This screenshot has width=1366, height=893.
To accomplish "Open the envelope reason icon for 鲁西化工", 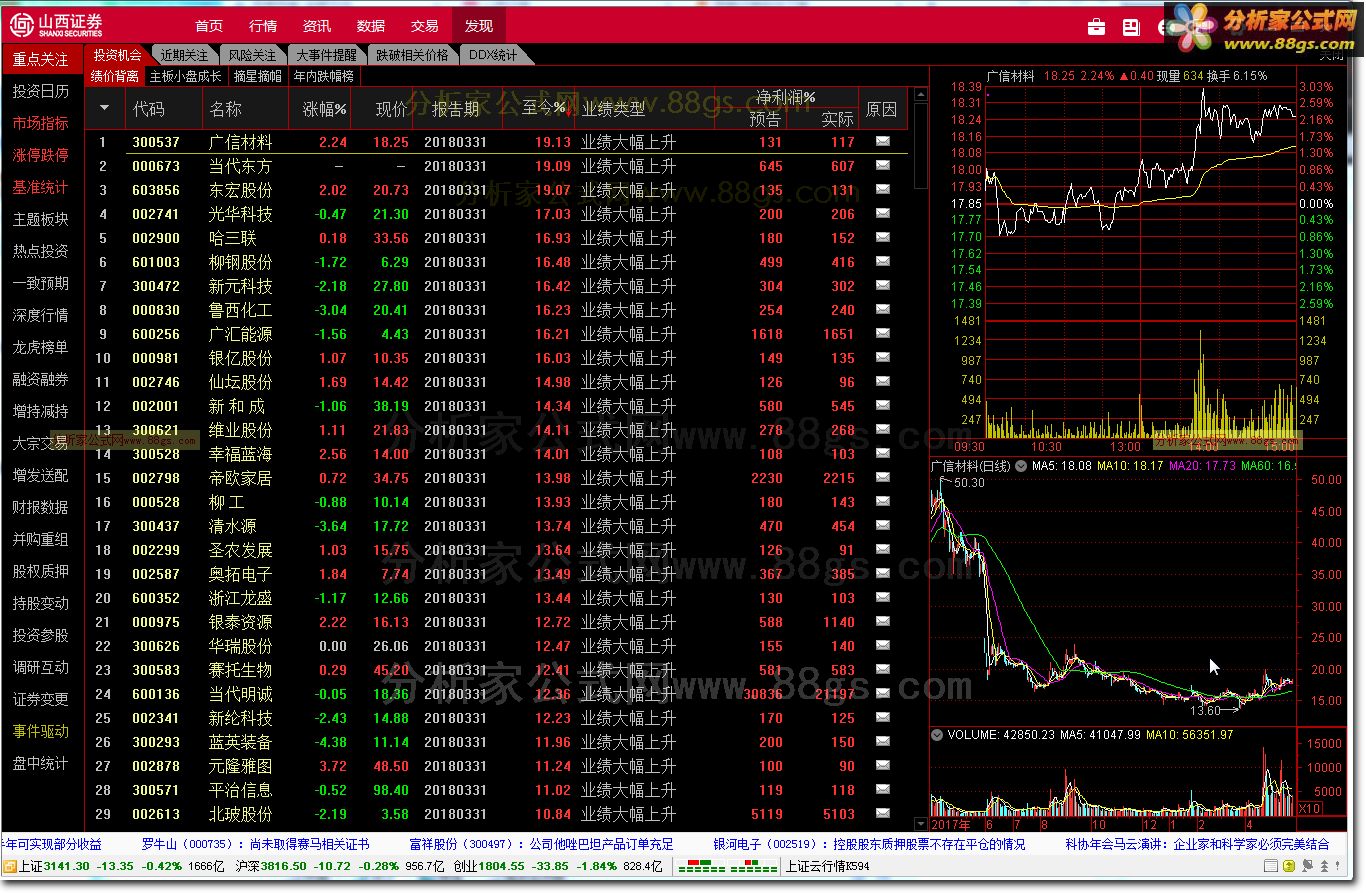I will [x=882, y=310].
